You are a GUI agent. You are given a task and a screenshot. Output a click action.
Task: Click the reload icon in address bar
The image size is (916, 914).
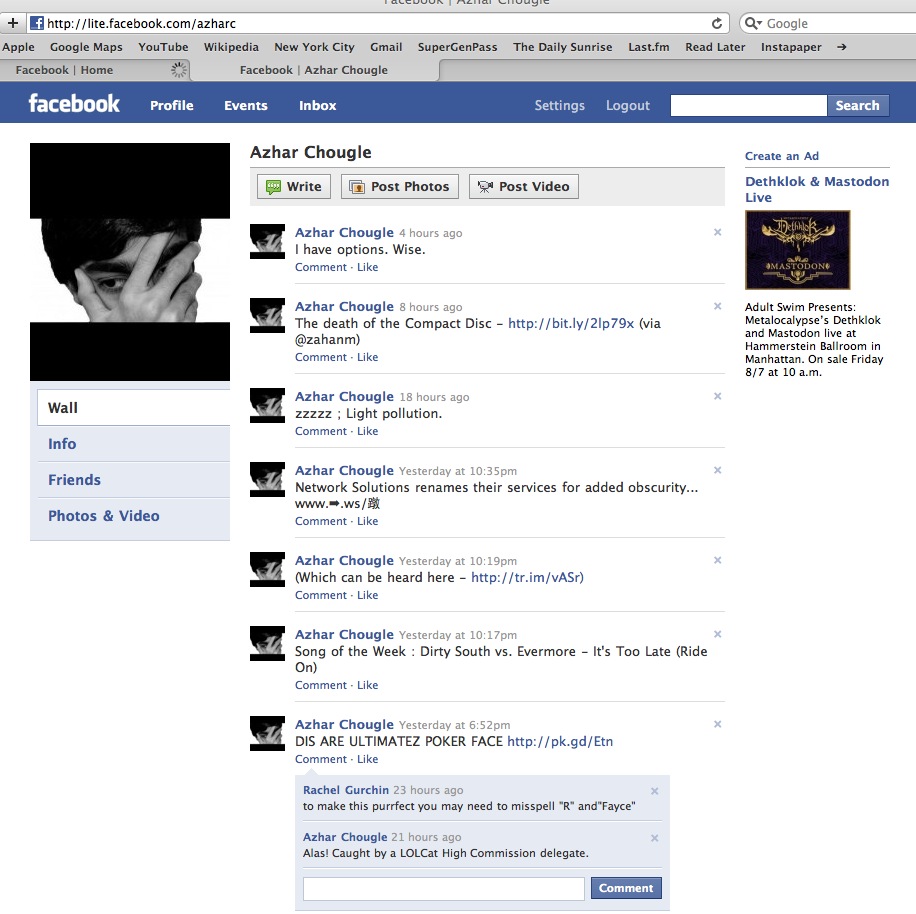pos(716,23)
